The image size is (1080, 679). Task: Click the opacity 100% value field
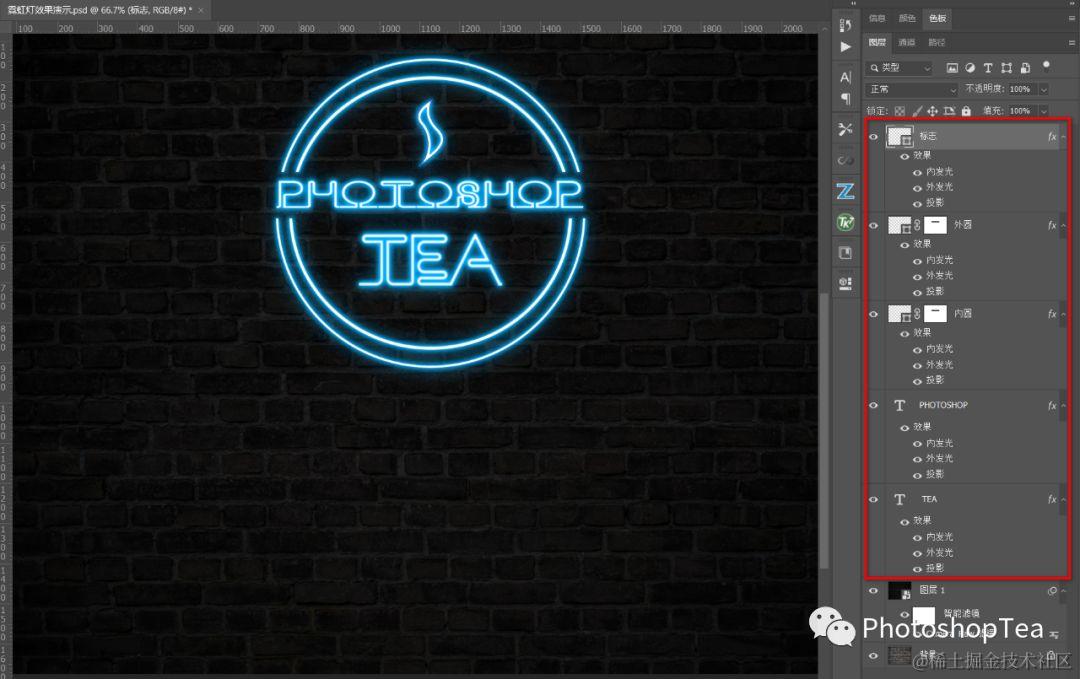point(1021,90)
